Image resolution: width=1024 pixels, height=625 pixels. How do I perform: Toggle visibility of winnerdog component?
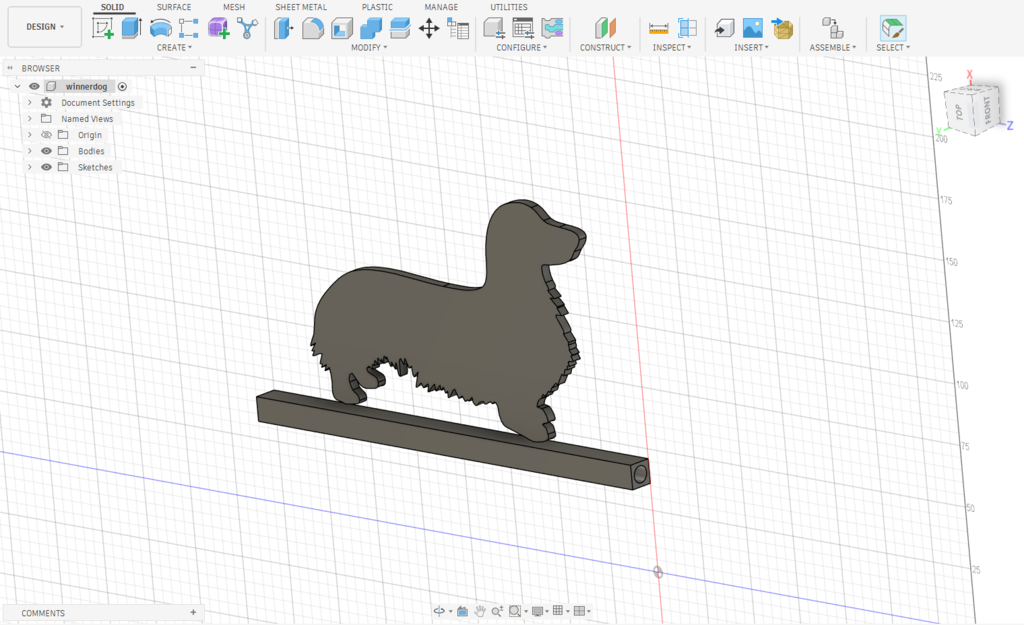pyautogui.click(x=35, y=86)
